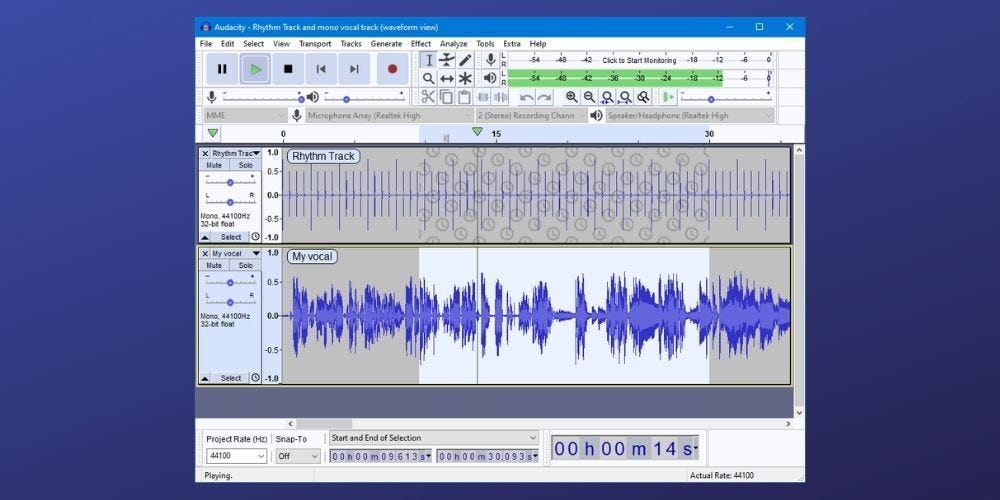
Task: Open the Edit menu
Action: (x=228, y=44)
